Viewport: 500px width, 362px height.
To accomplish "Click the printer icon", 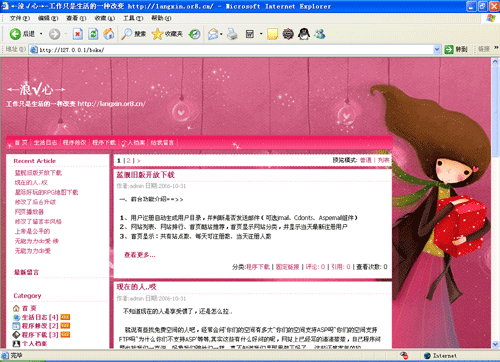I will tap(232, 34).
